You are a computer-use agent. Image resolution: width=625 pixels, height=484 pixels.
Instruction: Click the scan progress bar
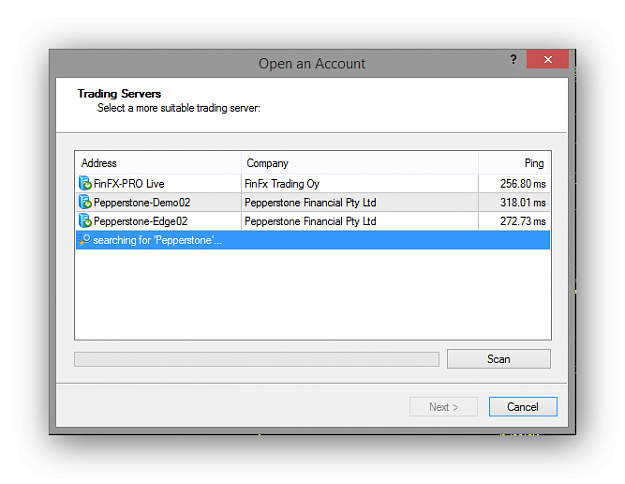click(257, 359)
